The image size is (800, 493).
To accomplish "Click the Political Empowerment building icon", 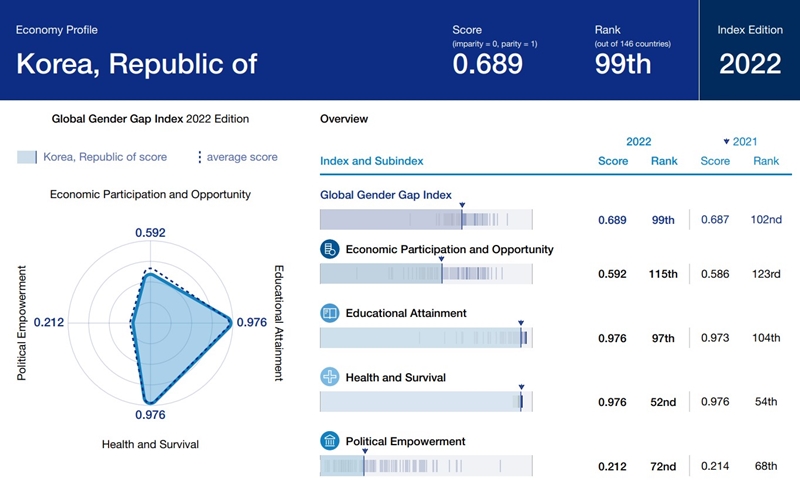I will [330, 441].
